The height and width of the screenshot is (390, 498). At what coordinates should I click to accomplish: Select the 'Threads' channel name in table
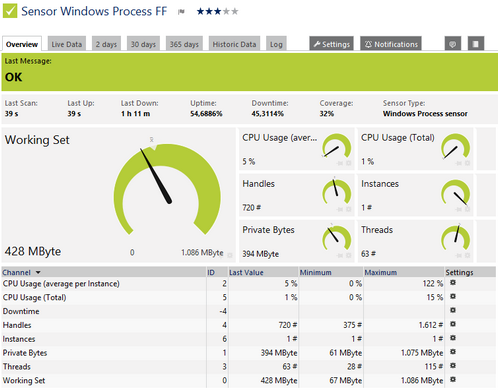click(x=17, y=367)
